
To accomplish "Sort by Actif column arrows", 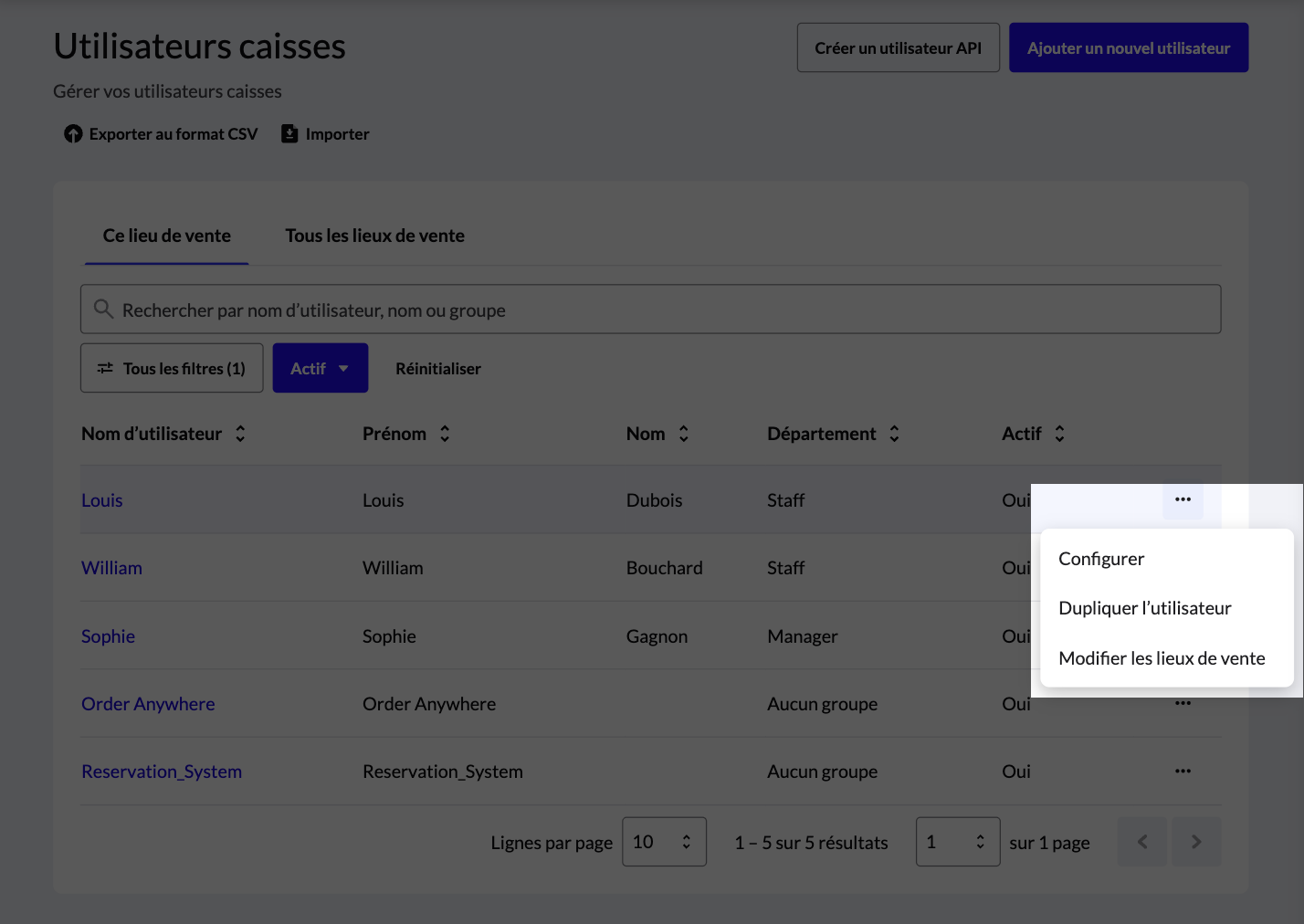I will pos(1059,434).
